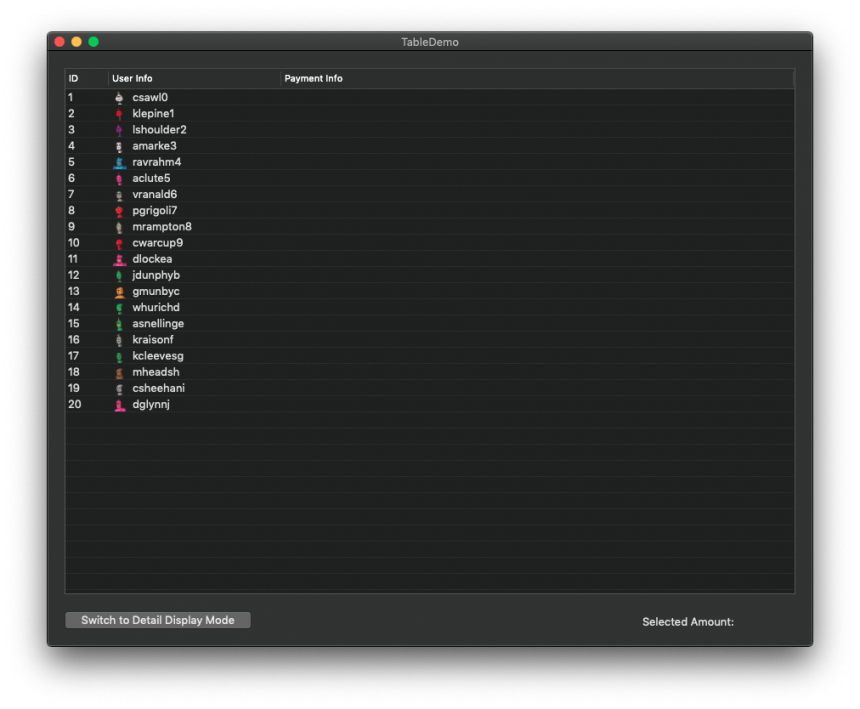Click the avatar icon beside kraisonf
Image resolution: width=860 pixels, height=709 pixels.
pyautogui.click(x=120, y=339)
